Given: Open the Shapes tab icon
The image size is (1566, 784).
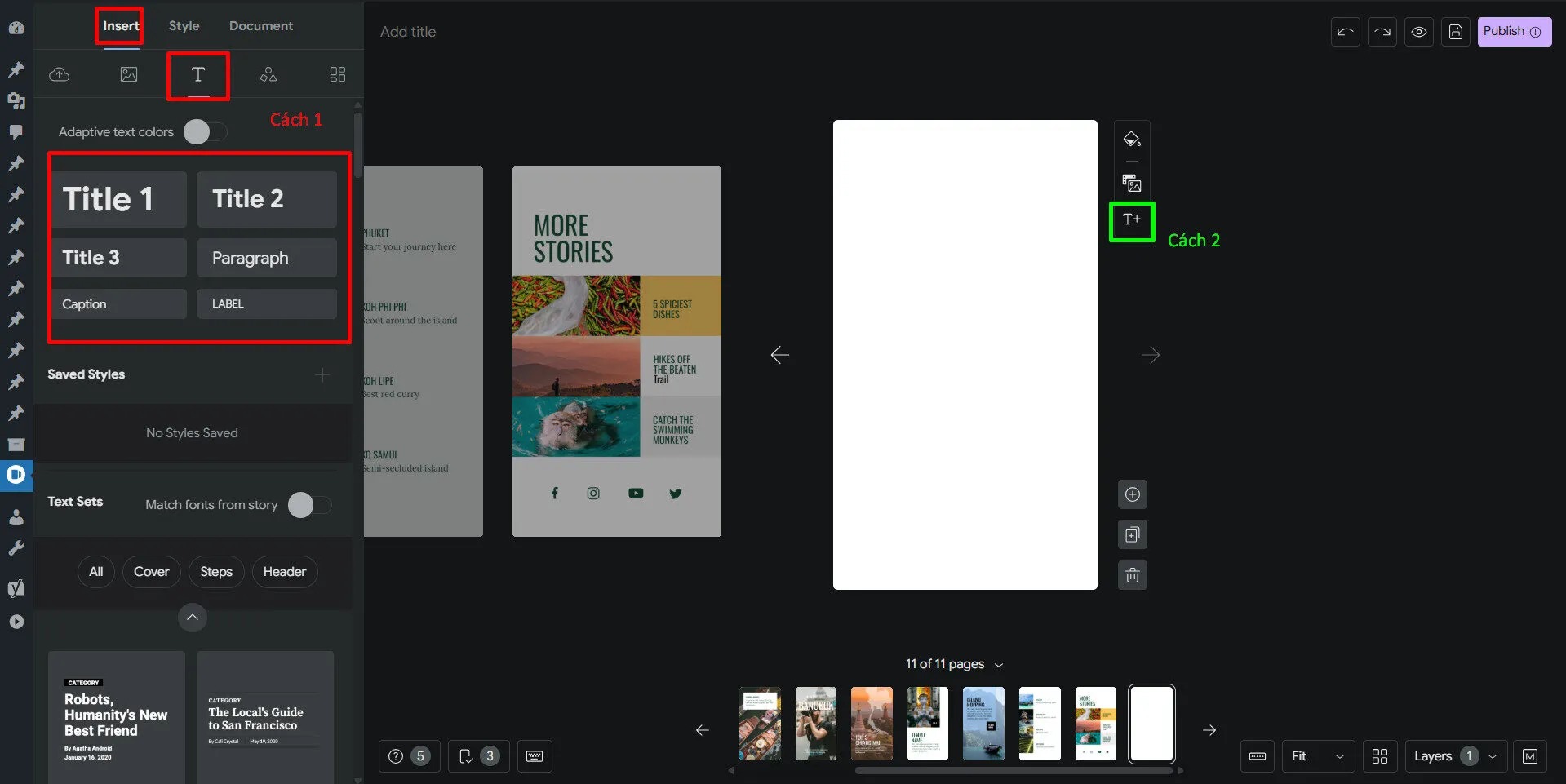Looking at the screenshot, I should (268, 75).
